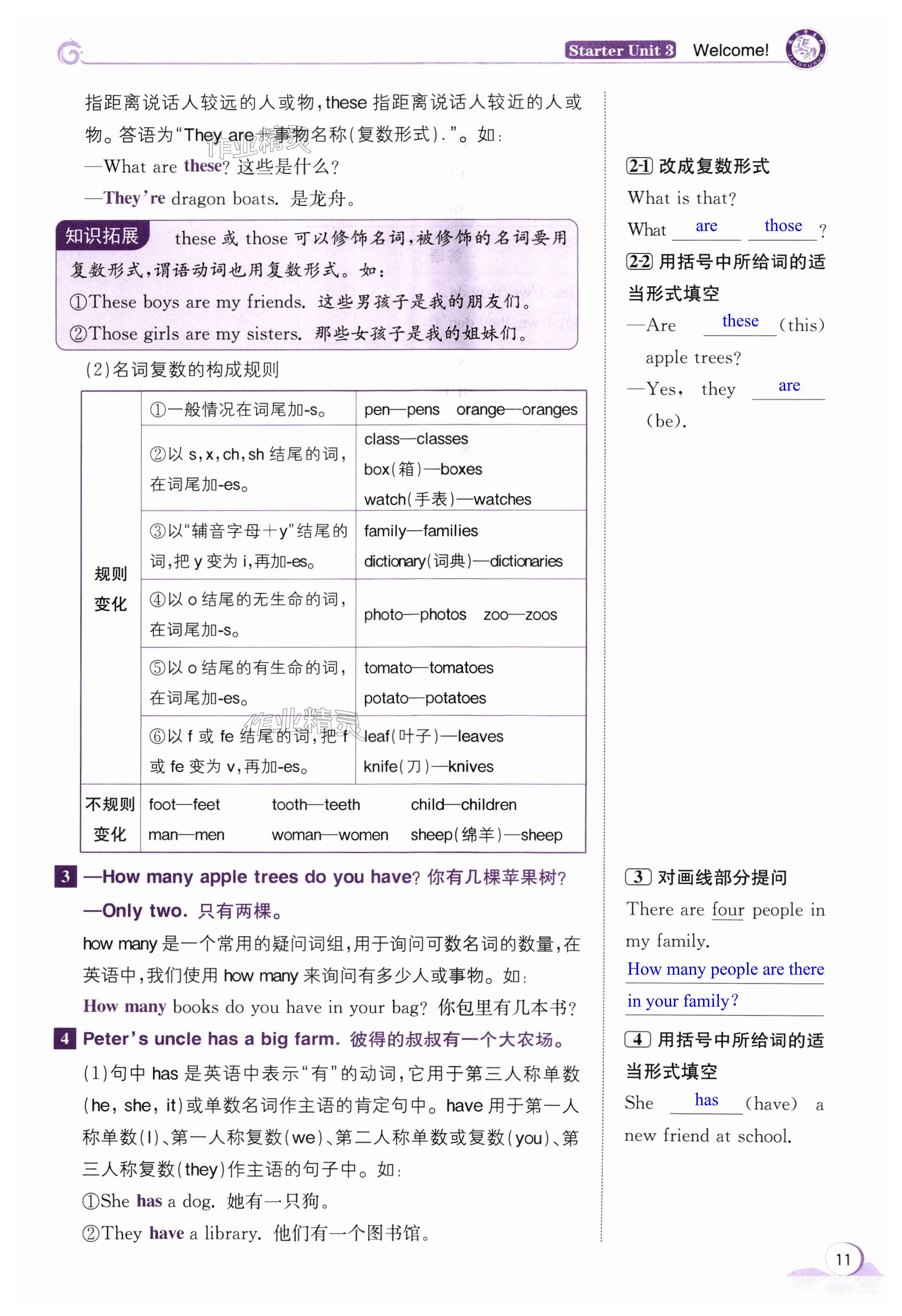Click the 'tomato—tomatoes' table cell
Viewport: 902px width, 1316px height.
coord(428,668)
